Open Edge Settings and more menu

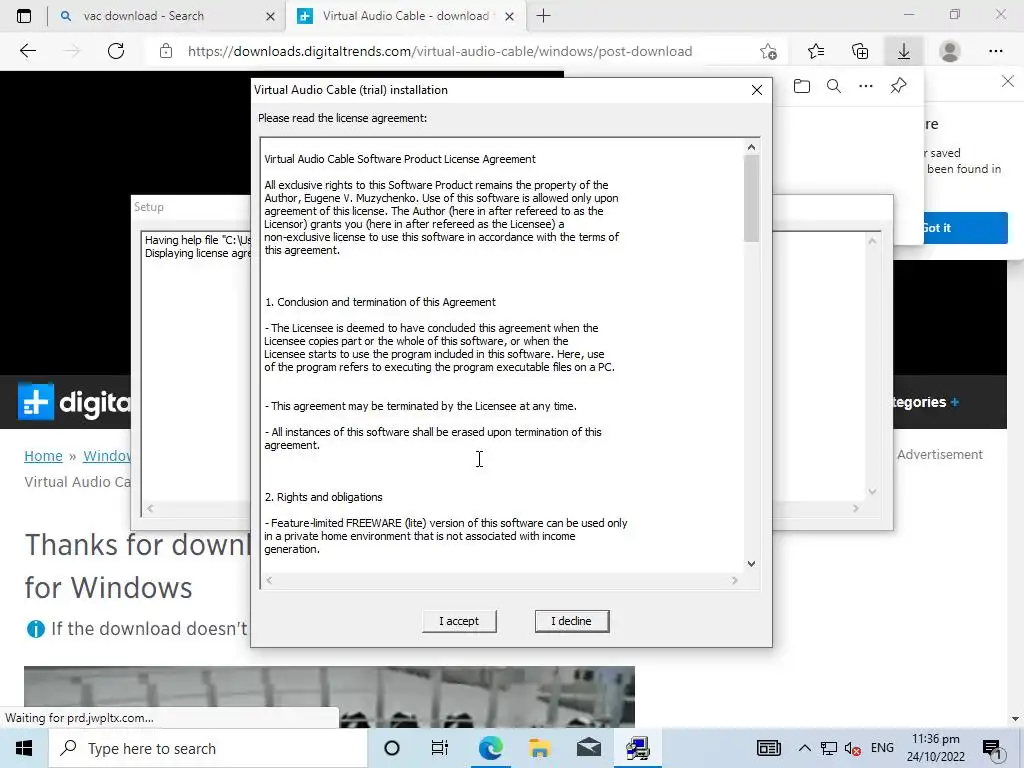pyautogui.click(x=995, y=51)
